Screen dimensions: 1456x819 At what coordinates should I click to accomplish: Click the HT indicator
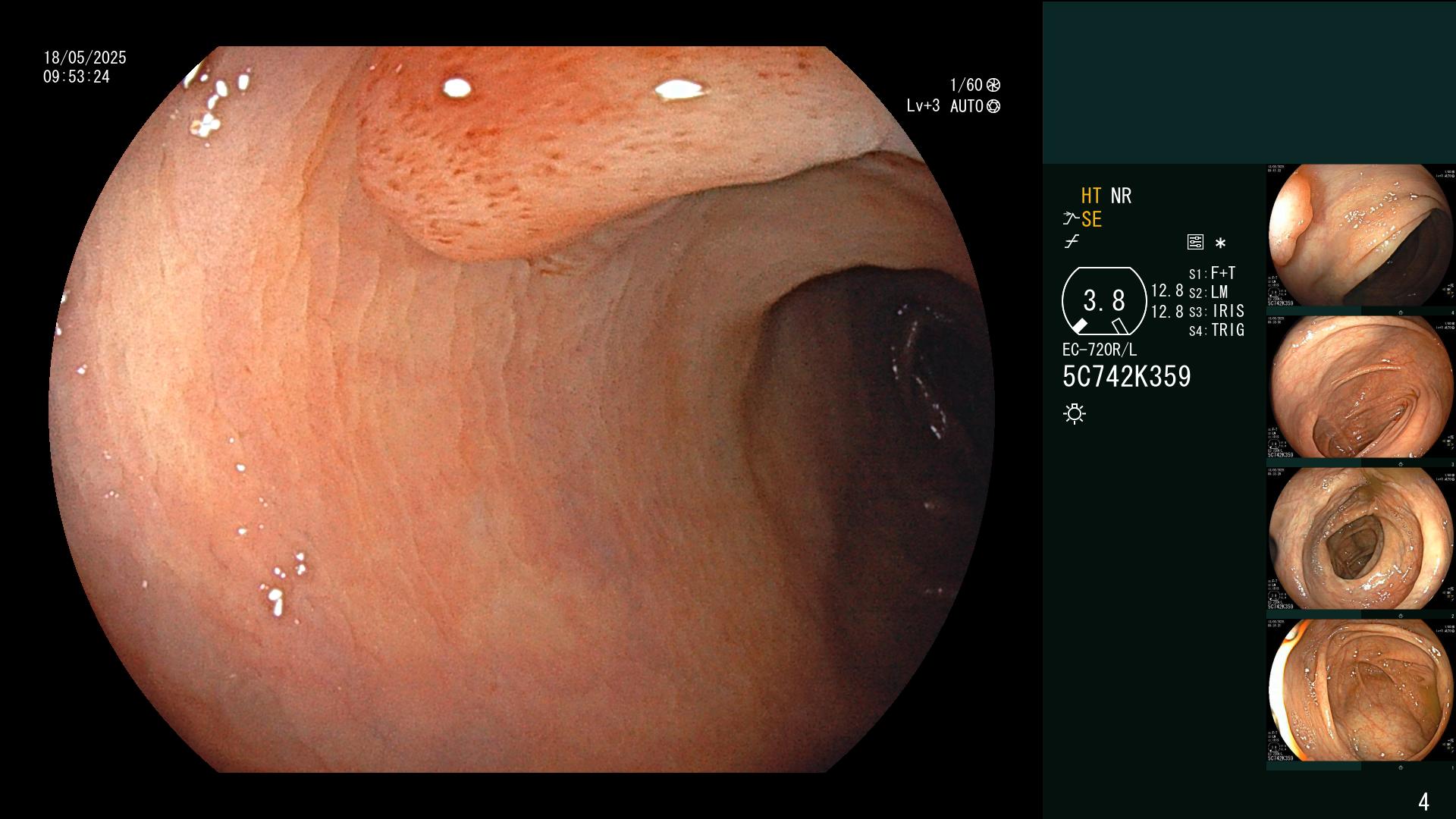coord(1090,196)
